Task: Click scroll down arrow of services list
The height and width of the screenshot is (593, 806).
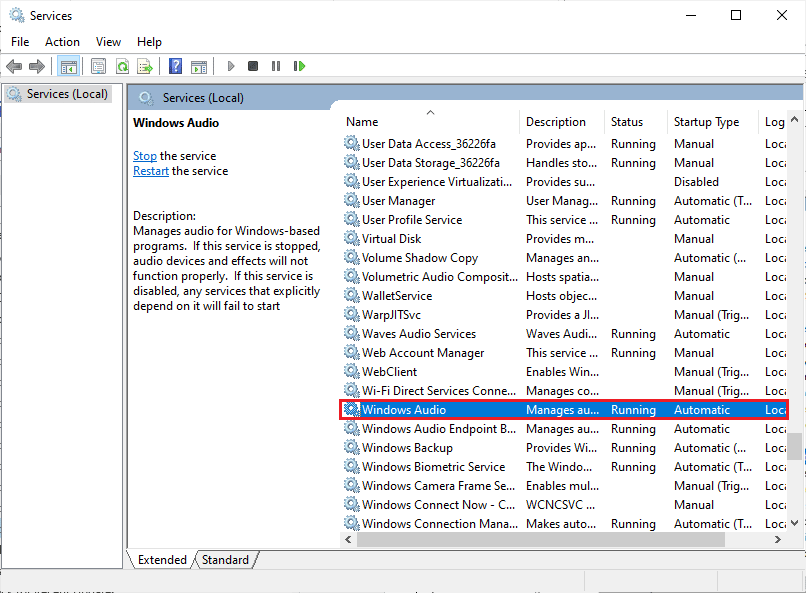Action: (794, 523)
